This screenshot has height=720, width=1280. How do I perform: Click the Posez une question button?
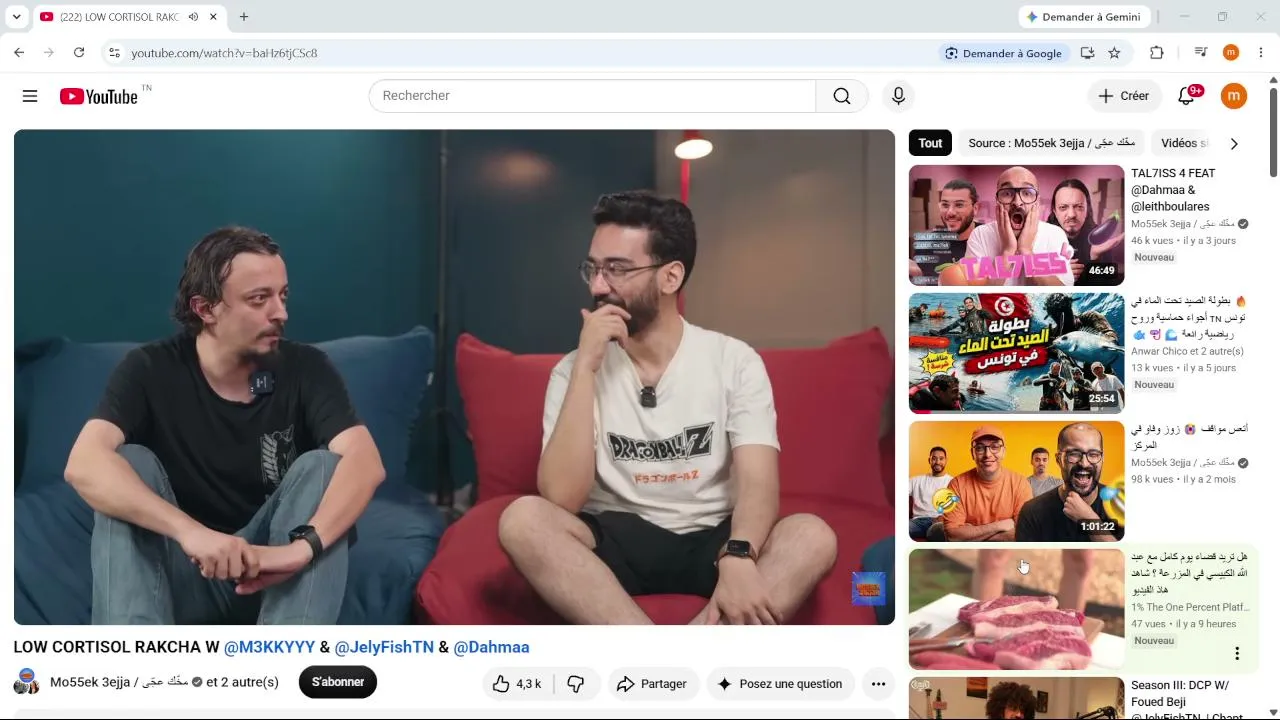tap(780, 684)
